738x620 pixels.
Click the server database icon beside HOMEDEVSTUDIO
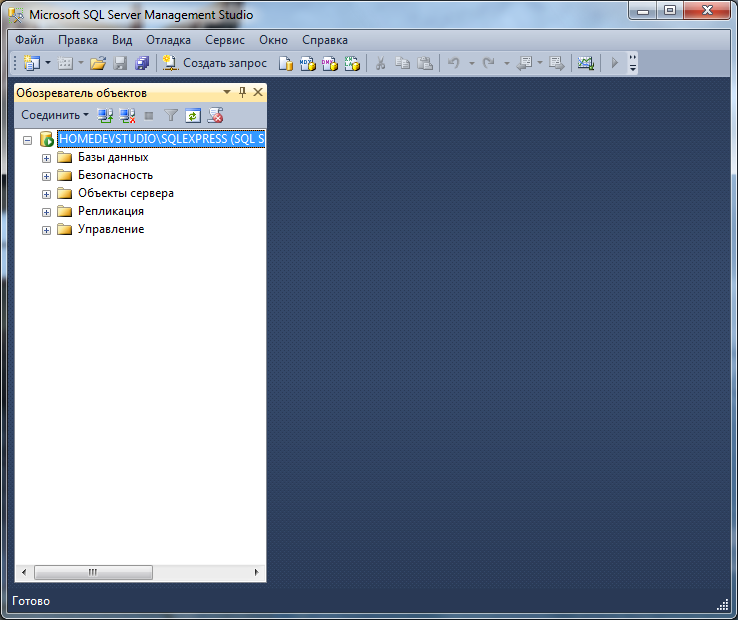[x=47, y=139]
